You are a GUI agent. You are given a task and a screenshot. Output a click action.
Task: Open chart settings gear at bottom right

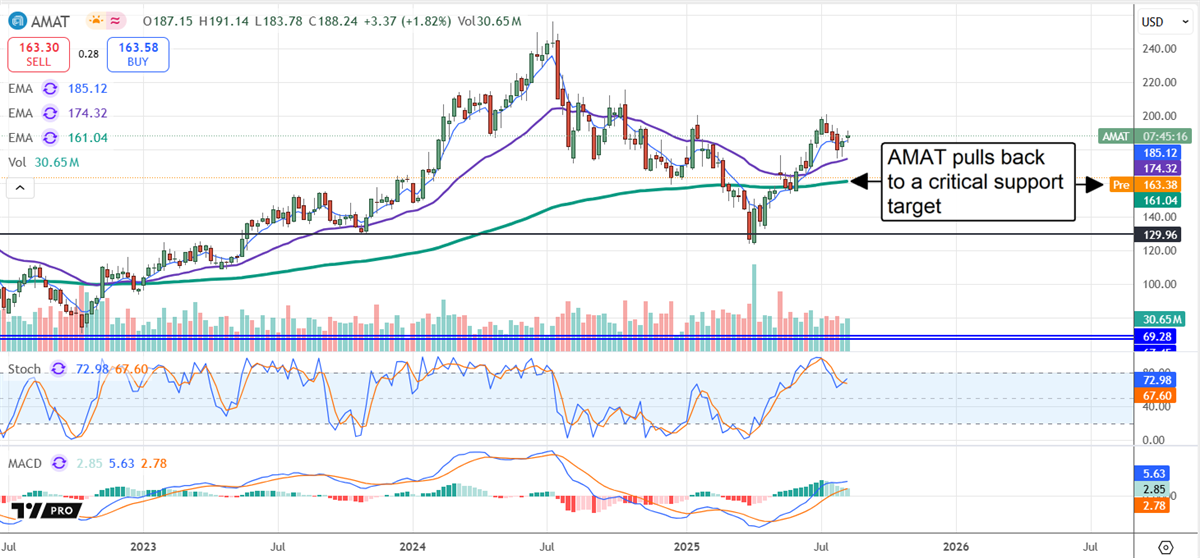[1165, 547]
